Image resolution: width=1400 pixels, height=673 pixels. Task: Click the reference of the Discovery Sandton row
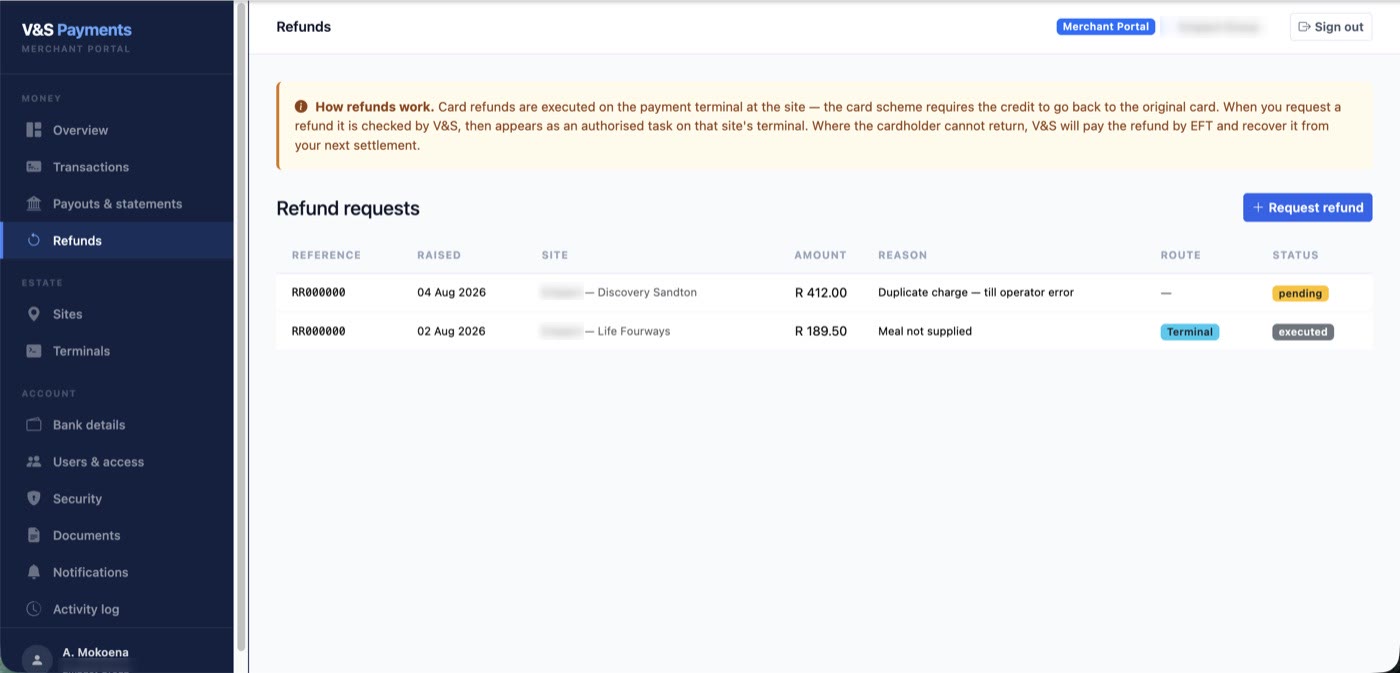pos(318,293)
